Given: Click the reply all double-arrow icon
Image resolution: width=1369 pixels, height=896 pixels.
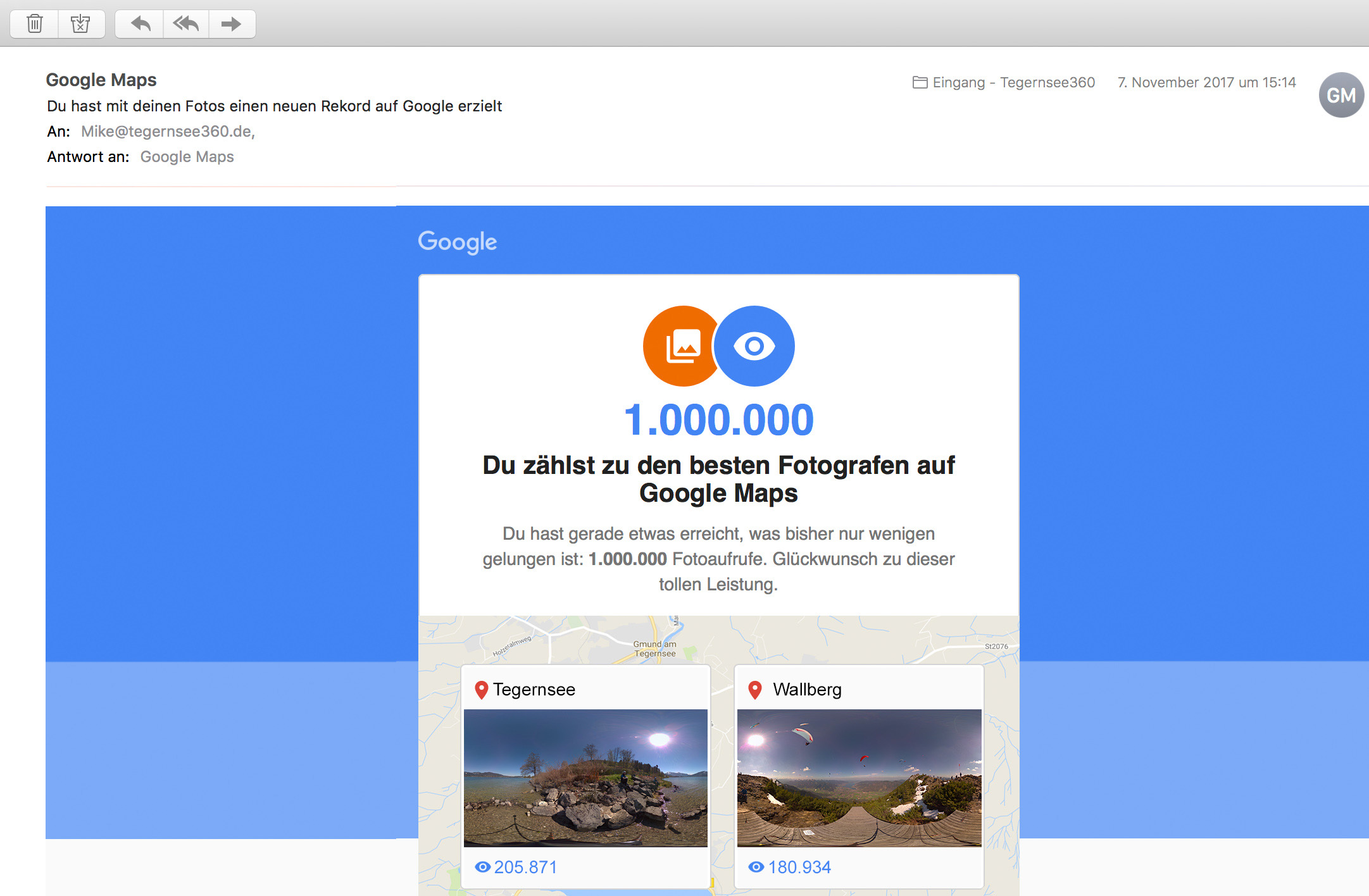Looking at the screenshot, I should (186, 24).
